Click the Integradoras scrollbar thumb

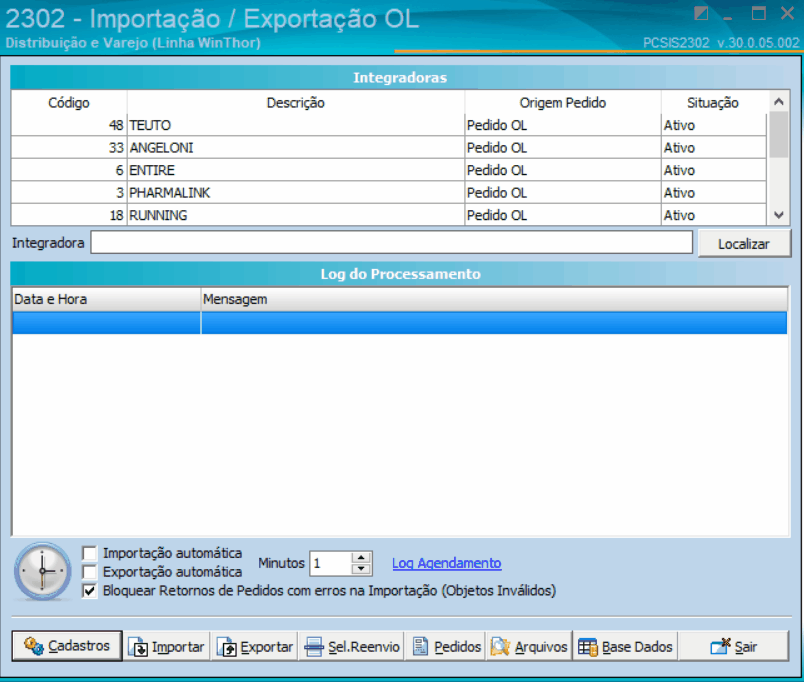(x=778, y=135)
